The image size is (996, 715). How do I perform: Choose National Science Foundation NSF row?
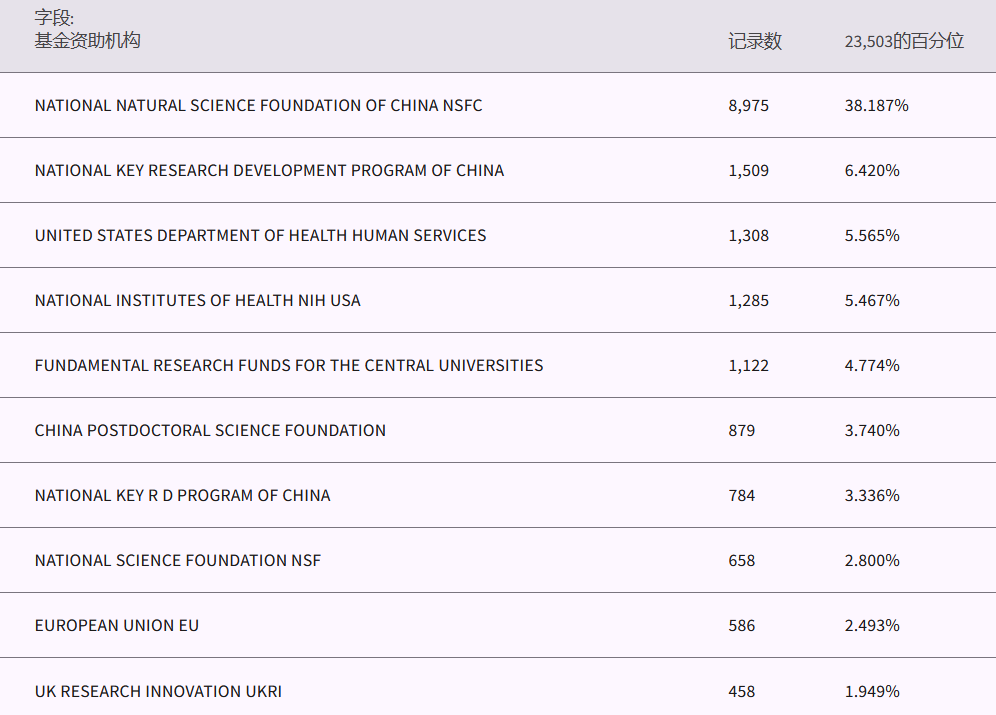click(178, 560)
